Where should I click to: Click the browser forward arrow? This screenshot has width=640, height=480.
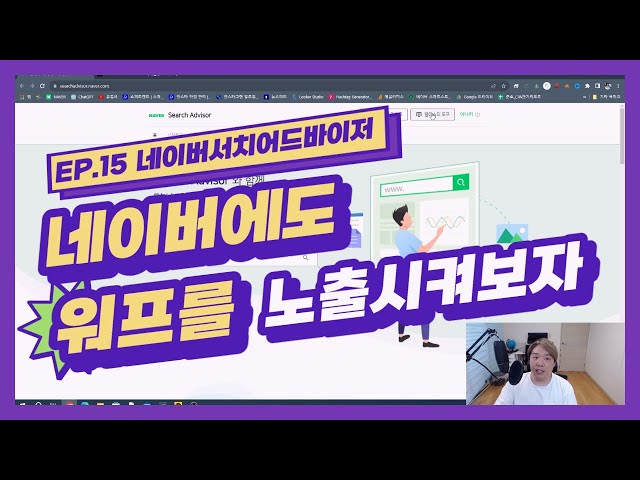pos(32,86)
